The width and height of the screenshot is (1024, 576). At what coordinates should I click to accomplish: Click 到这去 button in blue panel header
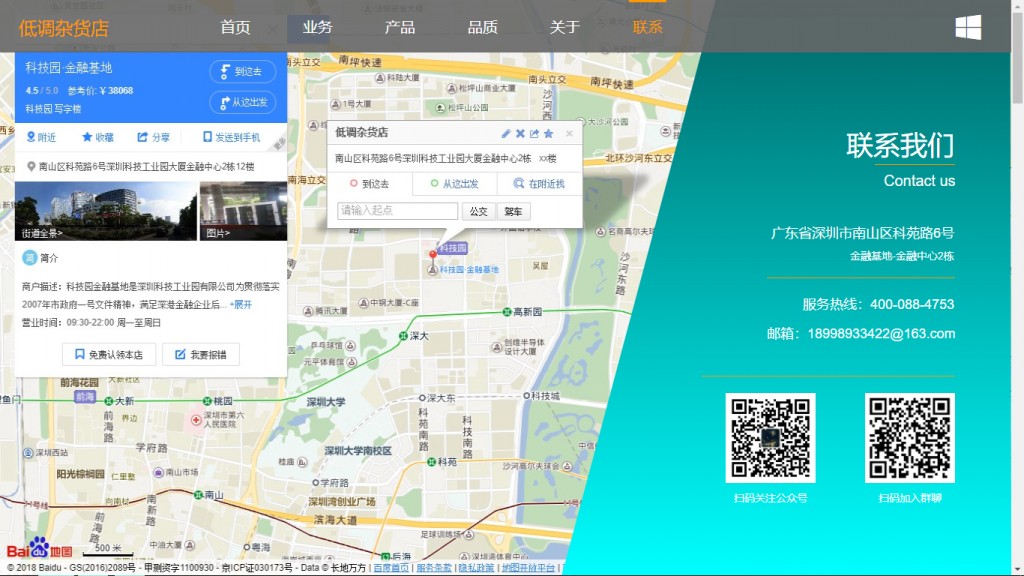[x=242, y=72]
